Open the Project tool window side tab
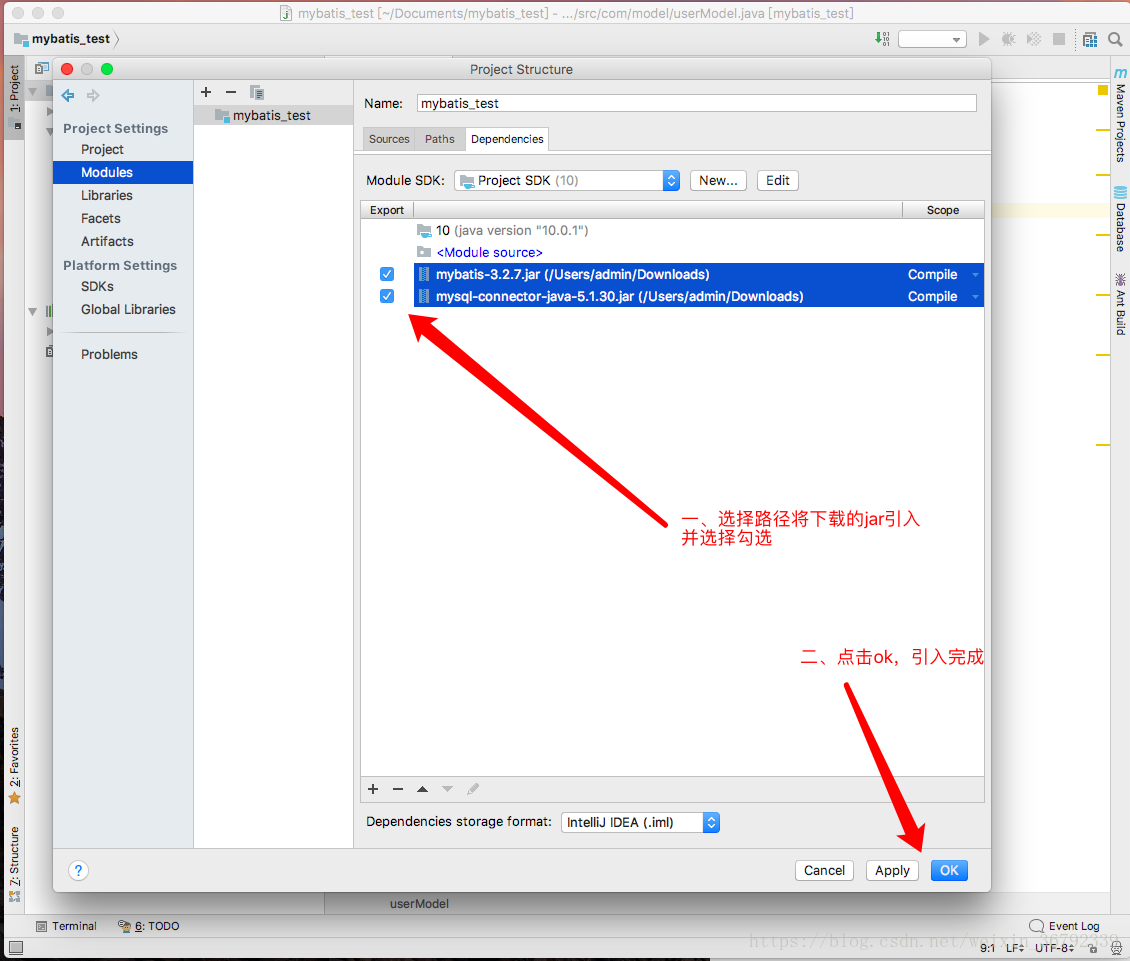This screenshot has height=961, width=1130. 14,97
